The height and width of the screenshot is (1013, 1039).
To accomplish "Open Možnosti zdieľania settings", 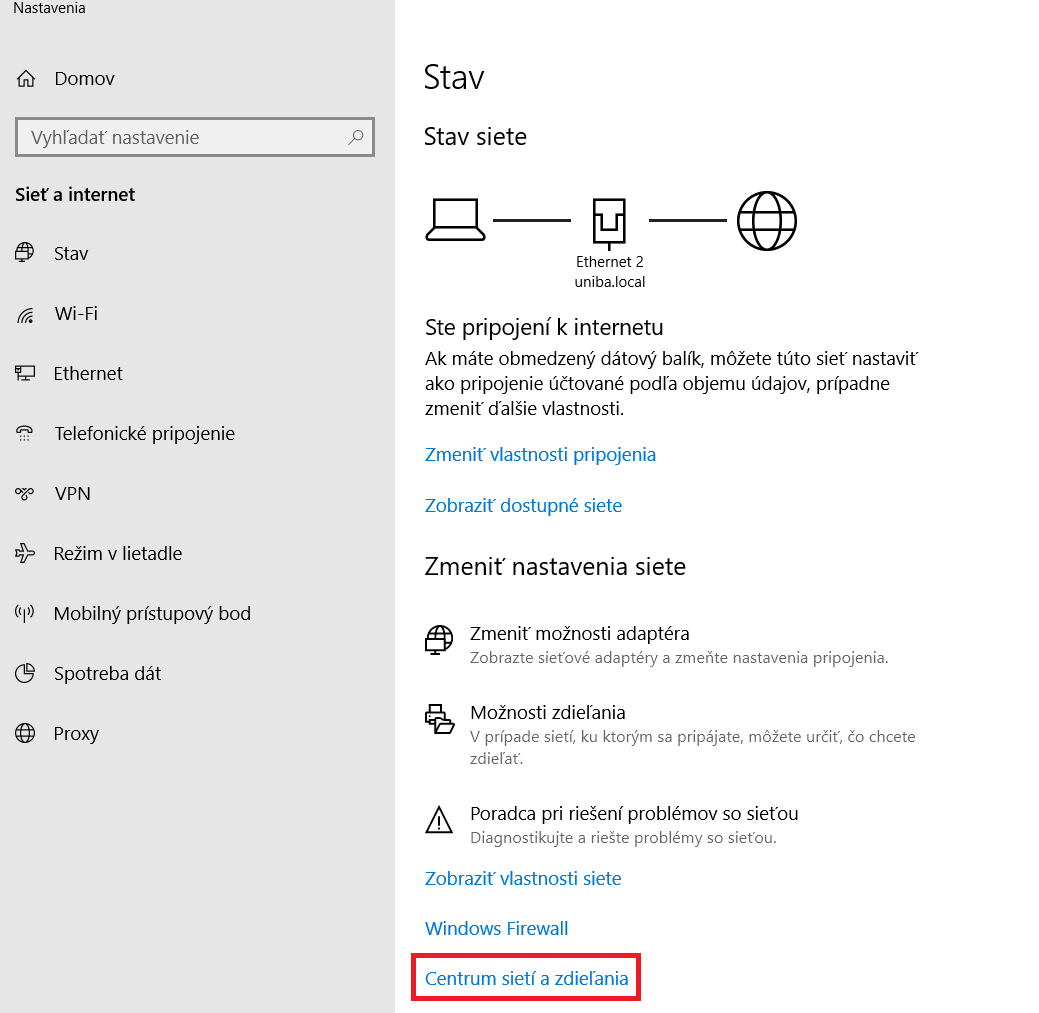I will (547, 713).
